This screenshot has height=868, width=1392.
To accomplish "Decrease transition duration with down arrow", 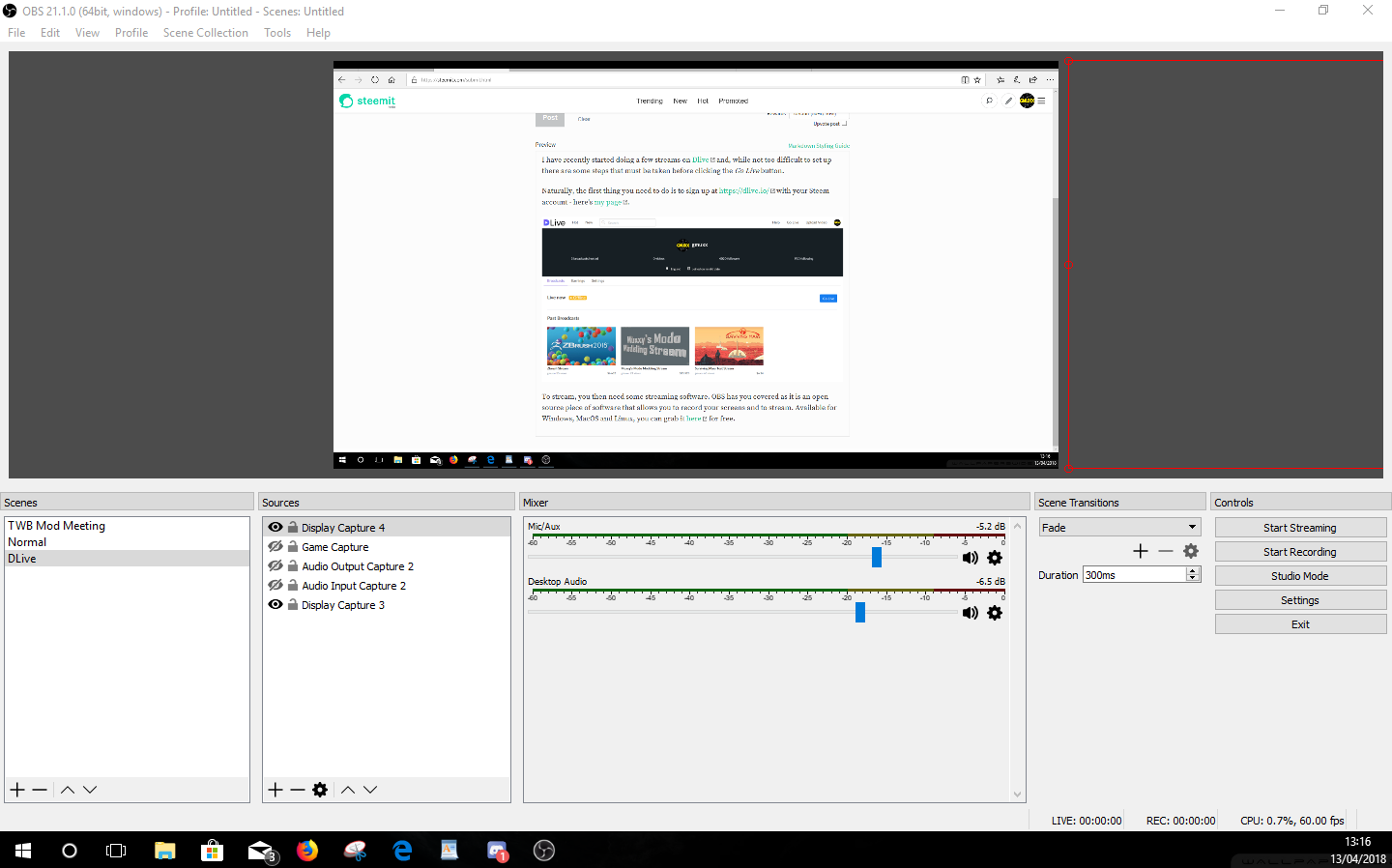I will click(1193, 578).
